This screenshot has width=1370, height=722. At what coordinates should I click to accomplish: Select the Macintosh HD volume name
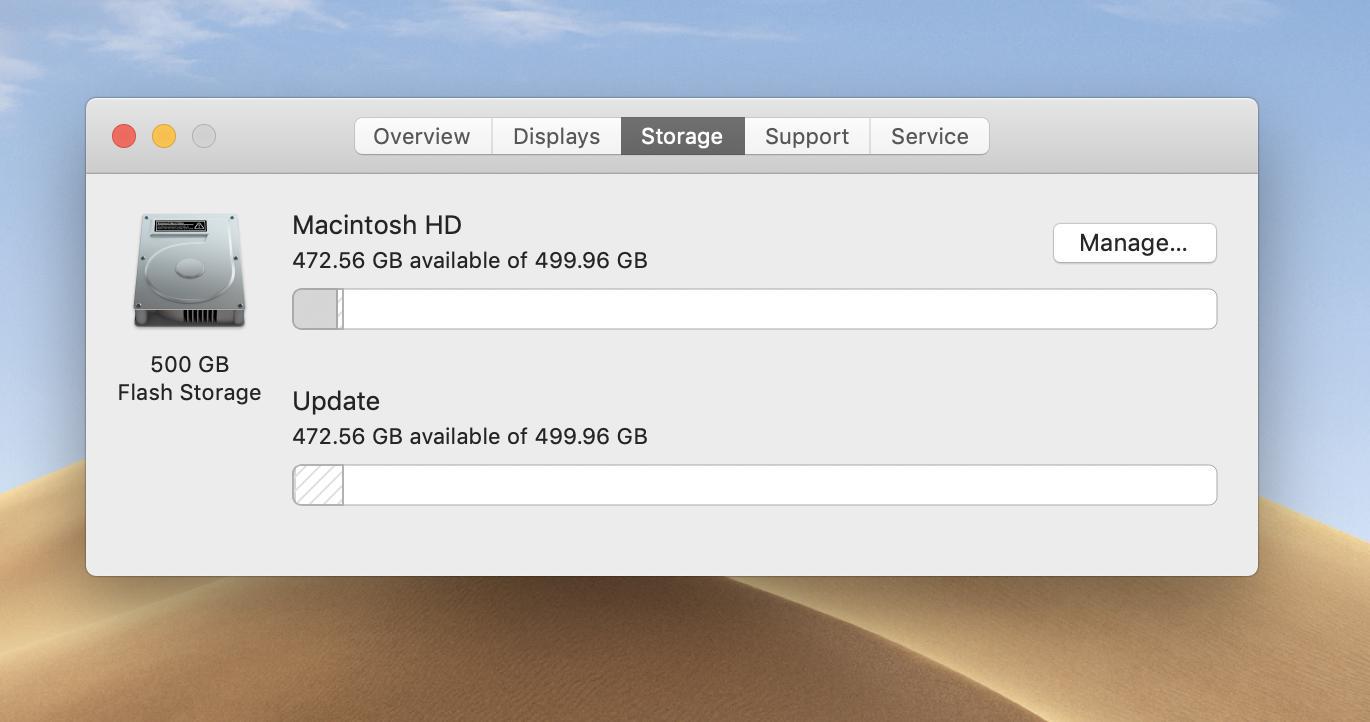click(x=377, y=225)
